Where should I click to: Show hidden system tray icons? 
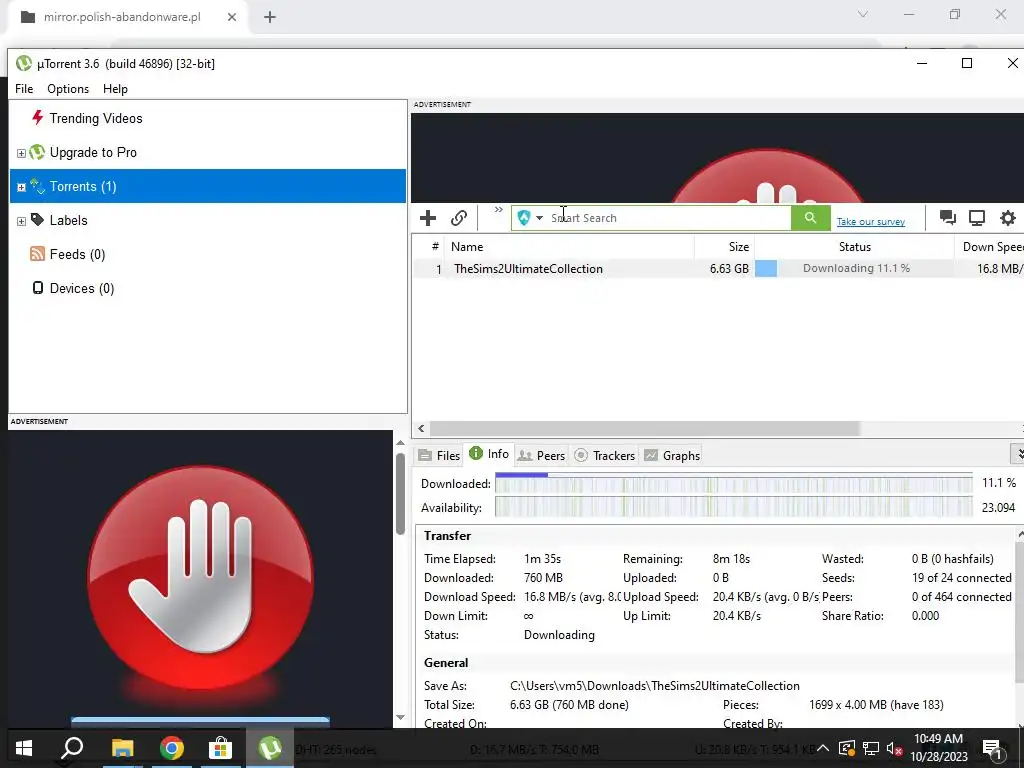(x=823, y=748)
